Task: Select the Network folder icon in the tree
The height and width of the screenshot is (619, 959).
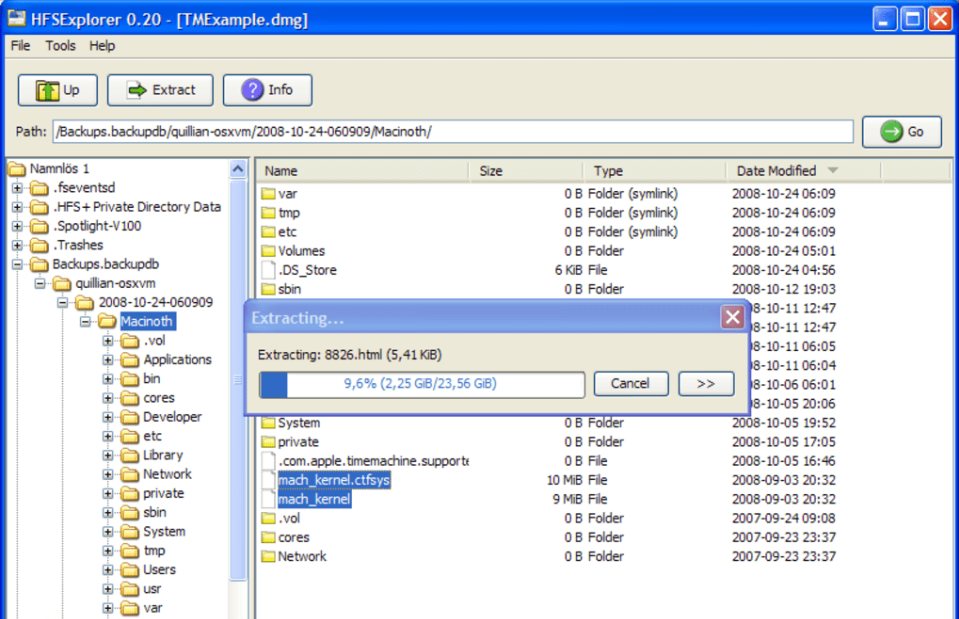Action: coord(130,475)
